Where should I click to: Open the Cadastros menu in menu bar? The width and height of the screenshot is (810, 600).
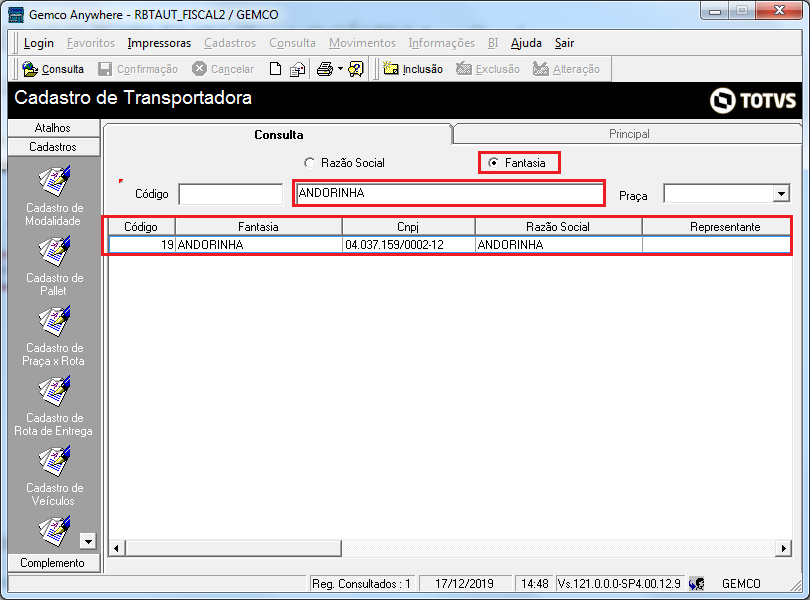click(230, 43)
